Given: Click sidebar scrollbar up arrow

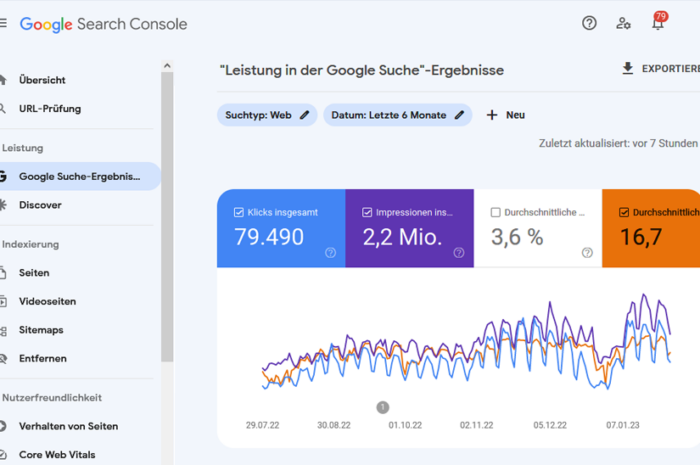Looking at the screenshot, I should coord(167,66).
